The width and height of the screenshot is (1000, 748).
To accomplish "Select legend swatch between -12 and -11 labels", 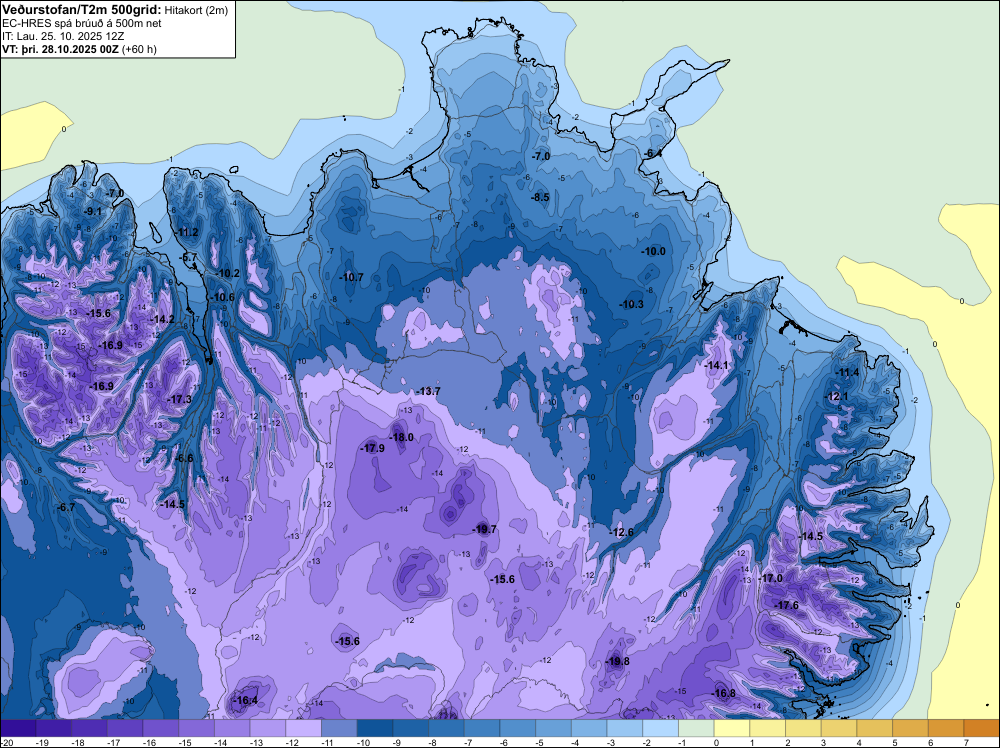I will tap(304, 728).
